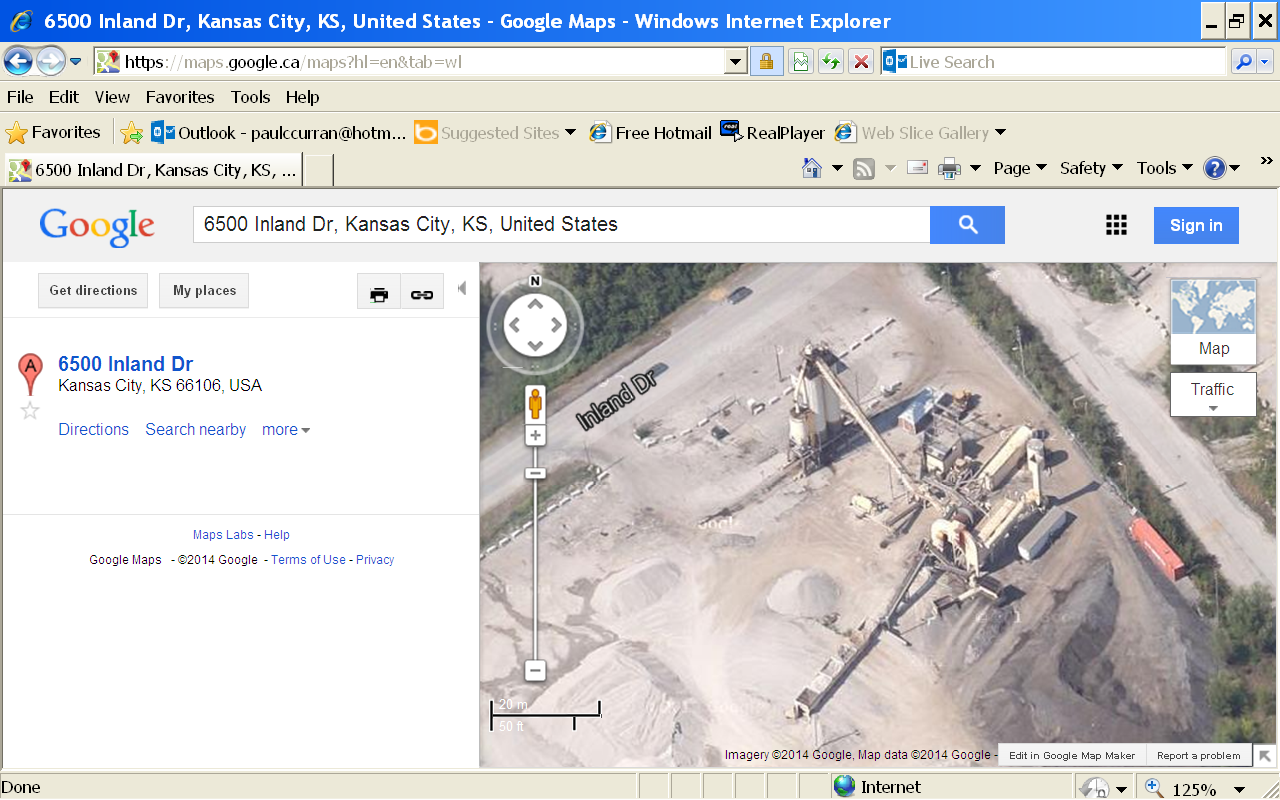Image resolution: width=1280 pixels, height=800 pixels.
Task: Follow the Search nearby link
Action: coord(195,430)
